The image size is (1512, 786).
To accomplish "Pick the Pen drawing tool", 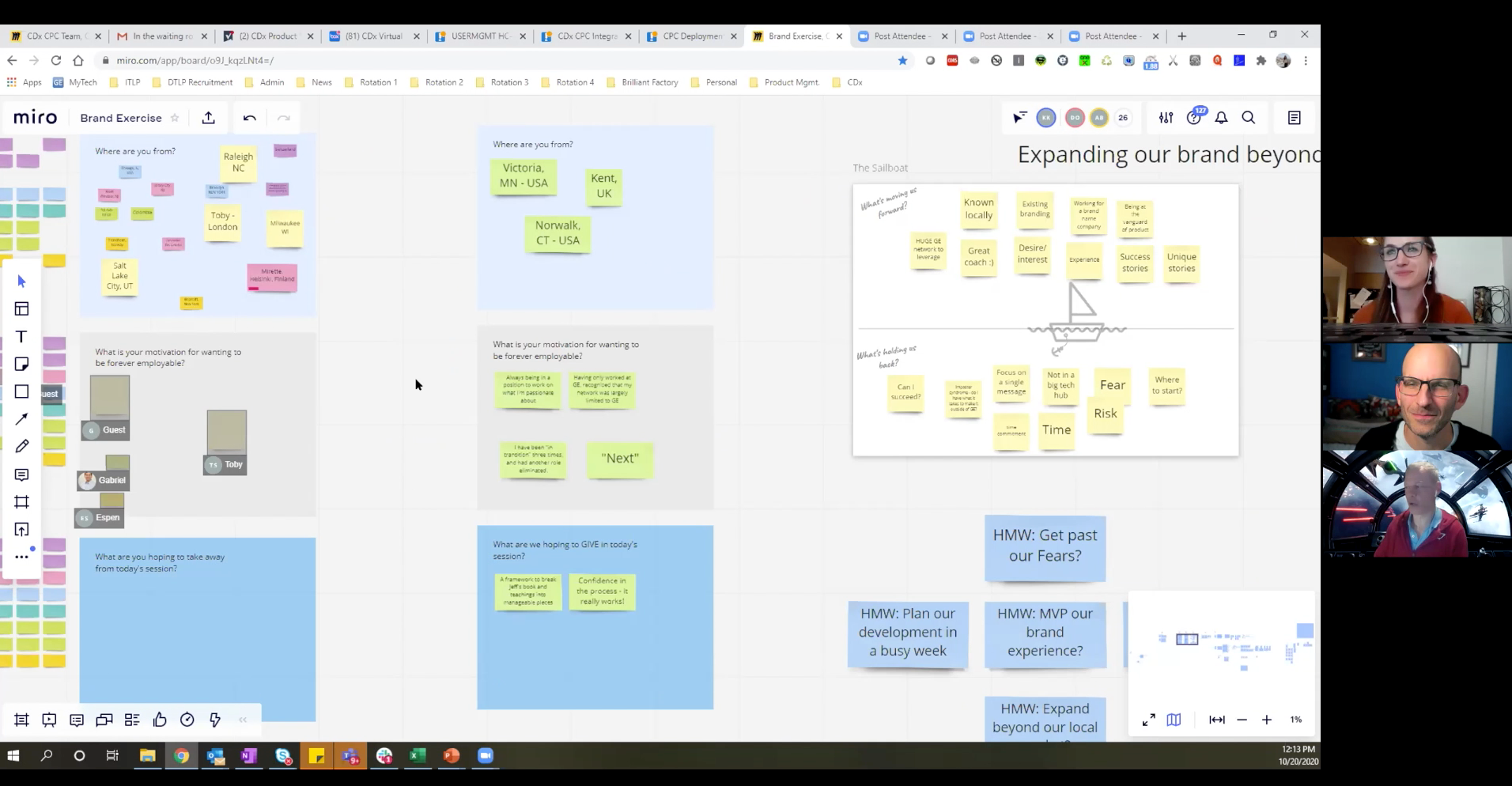I will tap(21, 447).
